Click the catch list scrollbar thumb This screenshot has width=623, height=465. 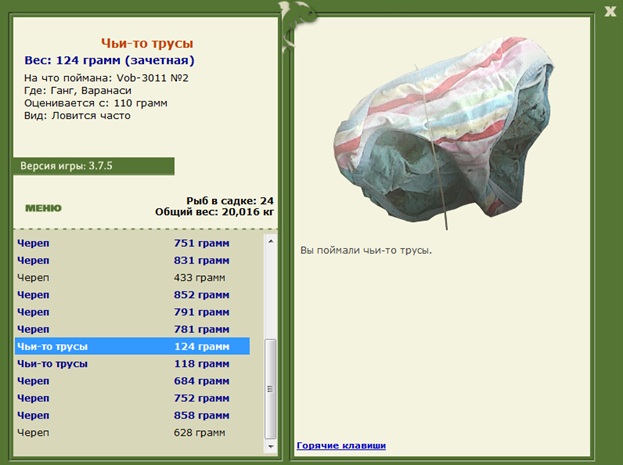click(271, 389)
